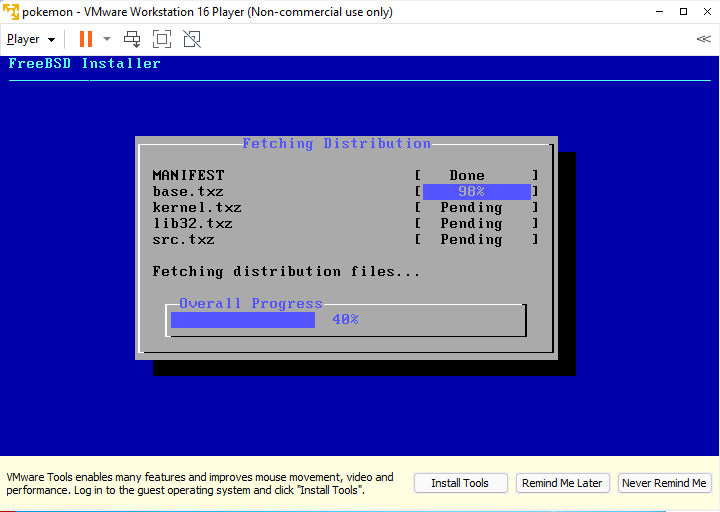Minimize the VMware Player window
Viewport: 720px width, 512px height.
point(660,11)
